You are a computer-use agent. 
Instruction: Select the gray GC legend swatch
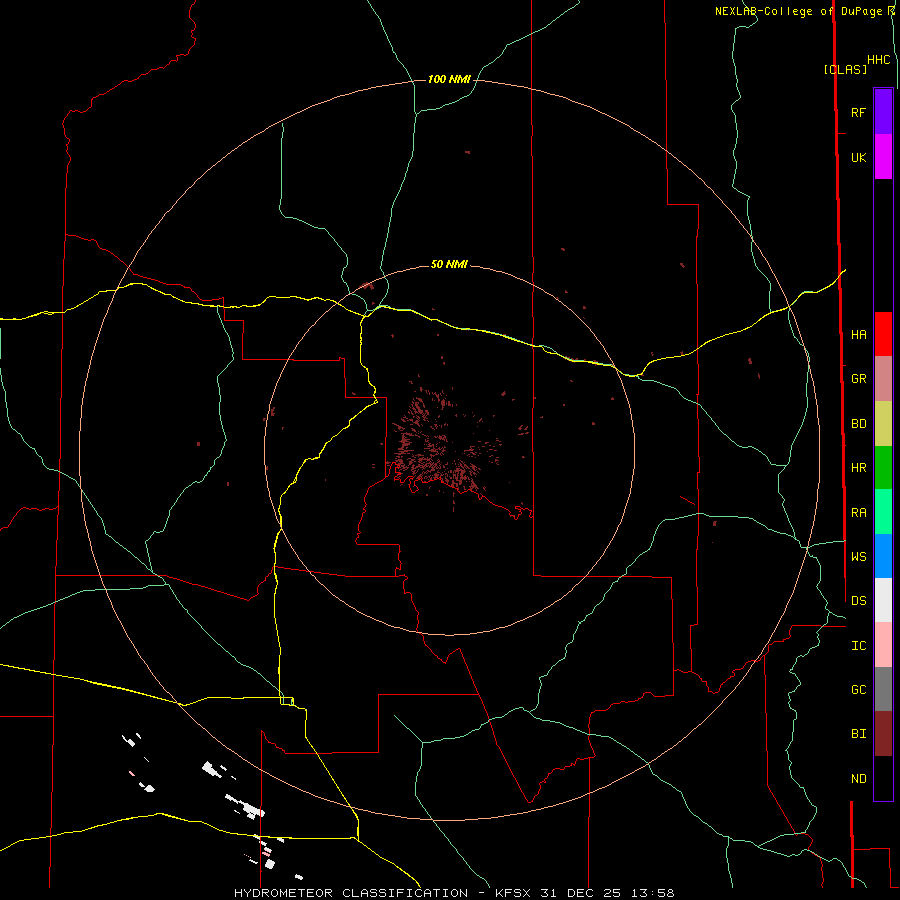coord(883,689)
